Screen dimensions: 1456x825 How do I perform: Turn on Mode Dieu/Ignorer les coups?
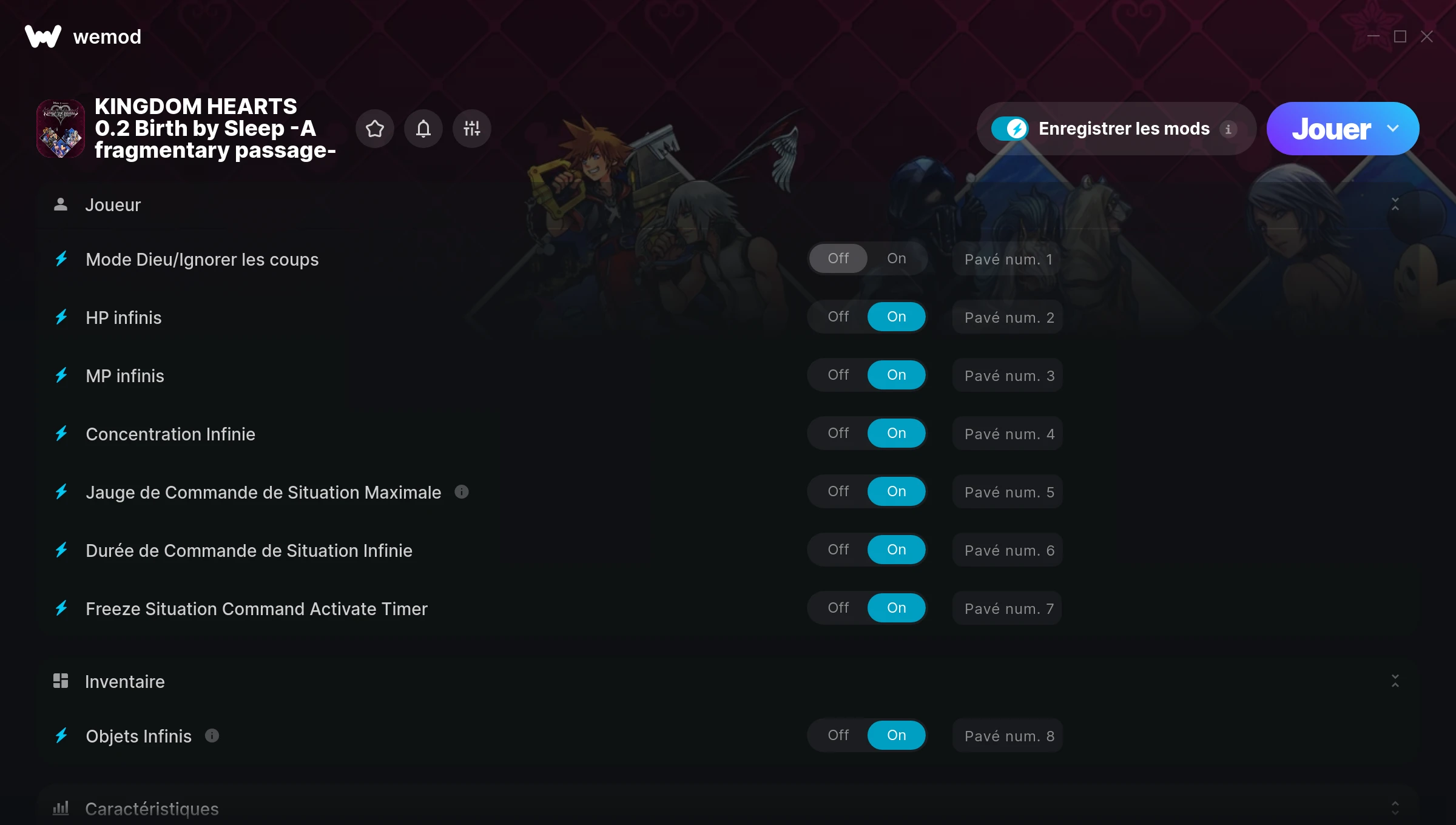pyautogui.click(x=896, y=258)
